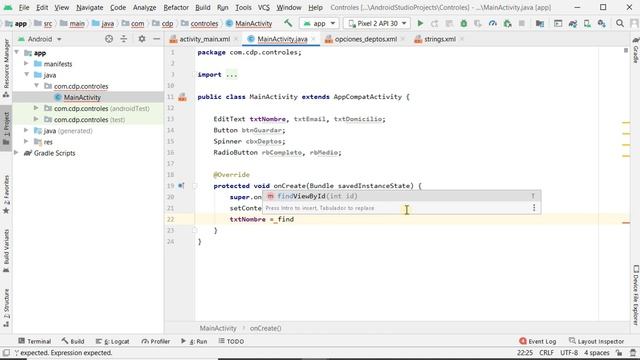Click the Search Everywhere magnifier icon

point(620,23)
